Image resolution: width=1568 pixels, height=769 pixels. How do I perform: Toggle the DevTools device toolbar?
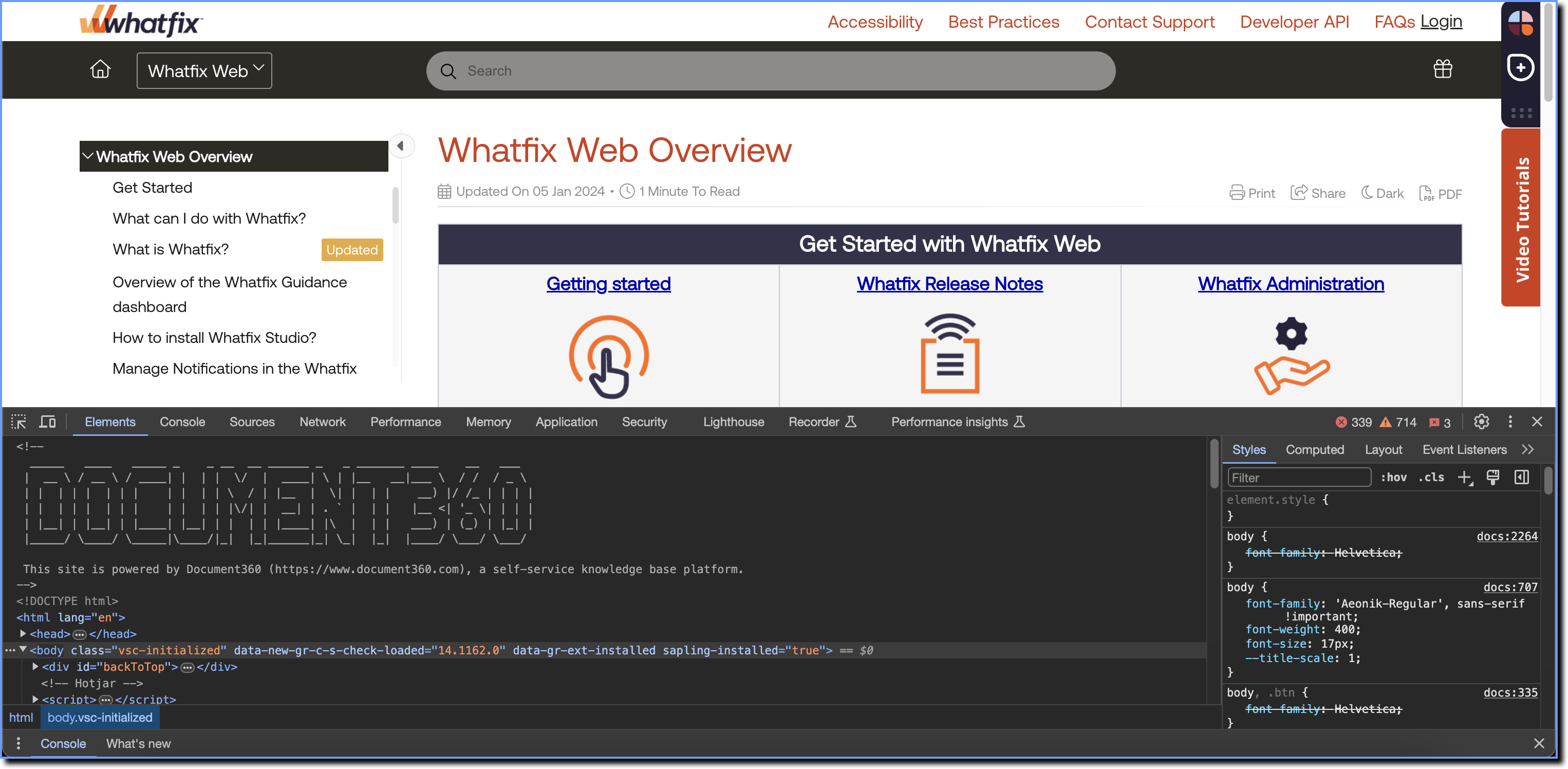point(47,422)
